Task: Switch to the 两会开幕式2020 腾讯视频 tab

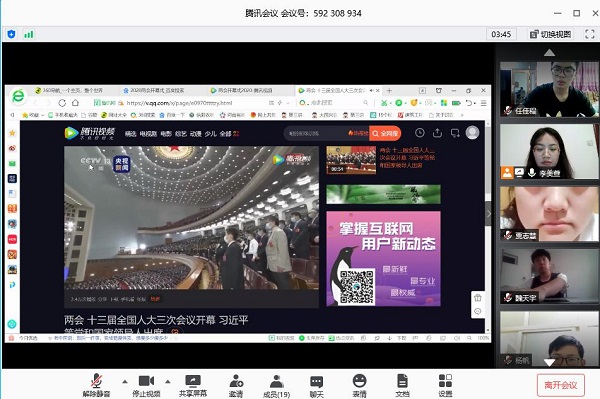Action: click(x=245, y=91)
